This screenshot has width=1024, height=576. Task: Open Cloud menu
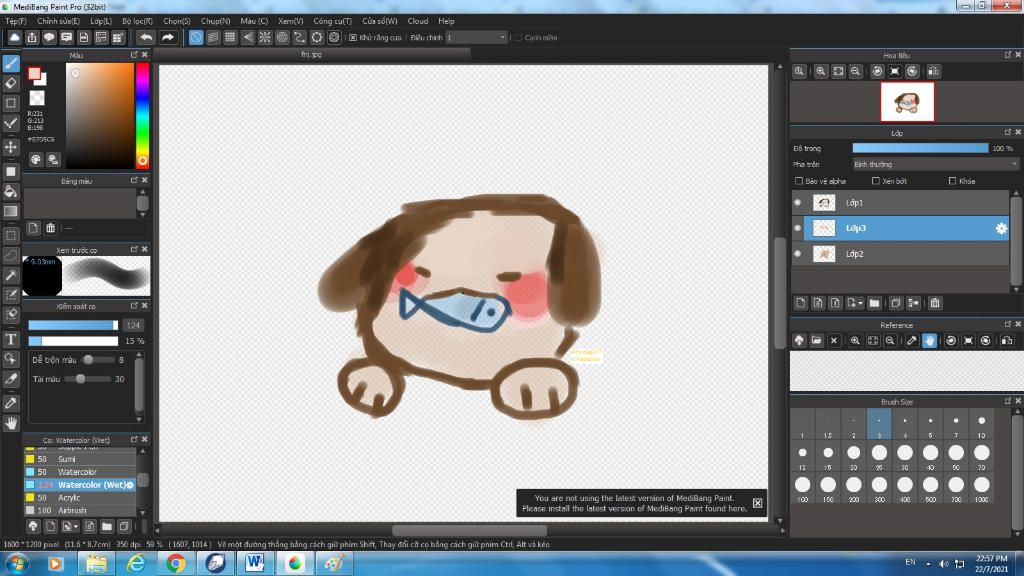[x=417, y=21]
